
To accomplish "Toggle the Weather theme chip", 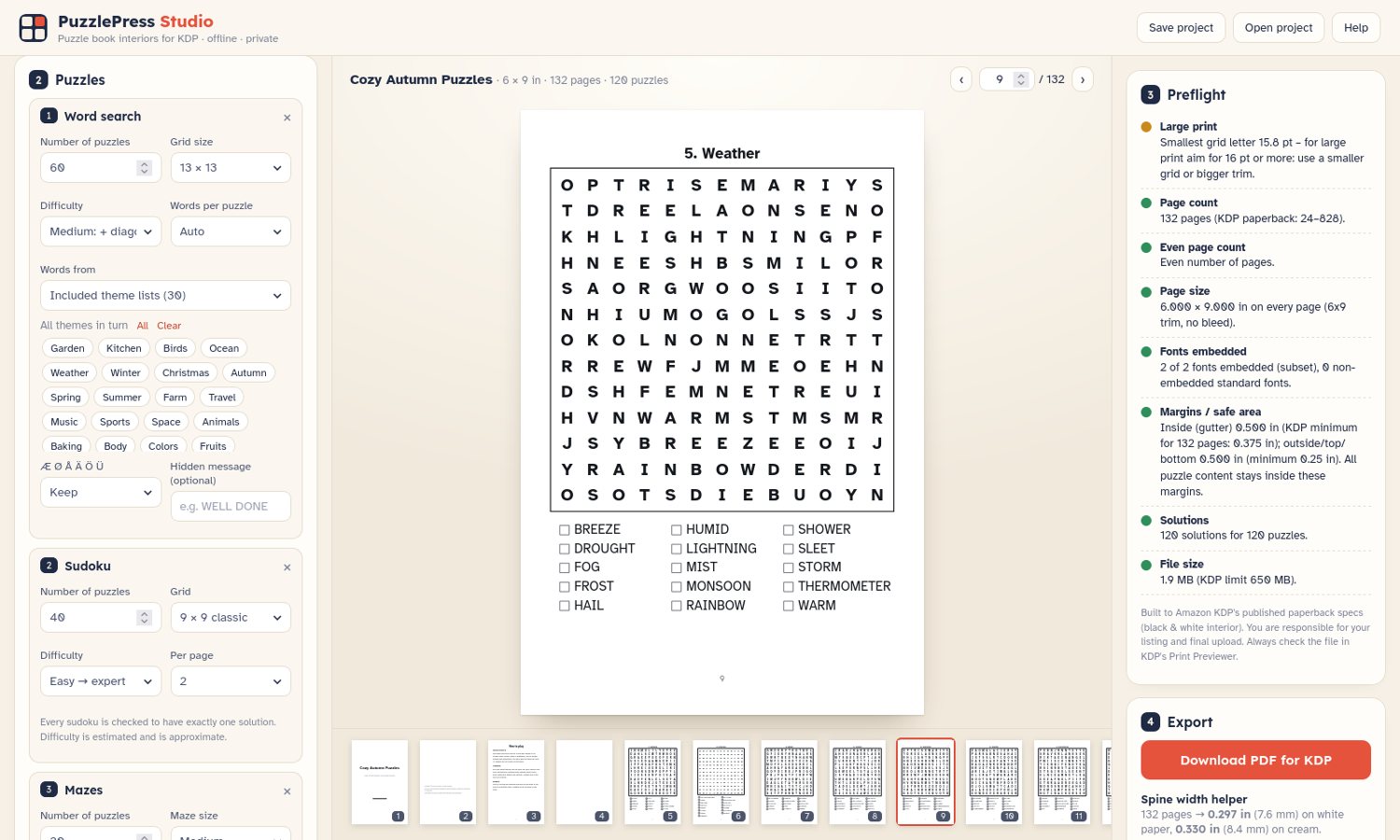I will coord(70,372).
